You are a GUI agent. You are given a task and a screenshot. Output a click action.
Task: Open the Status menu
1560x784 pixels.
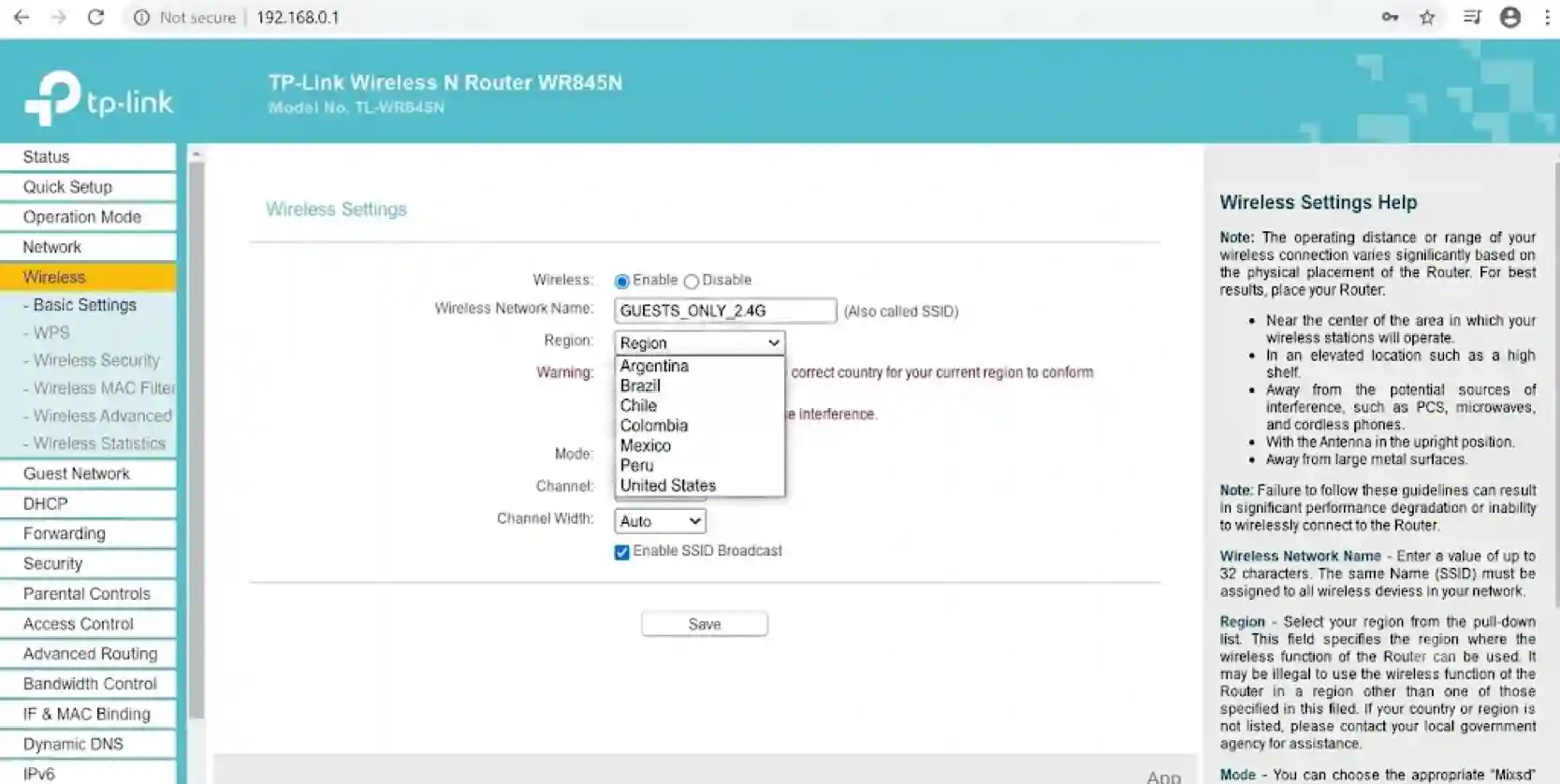[88, 156]
